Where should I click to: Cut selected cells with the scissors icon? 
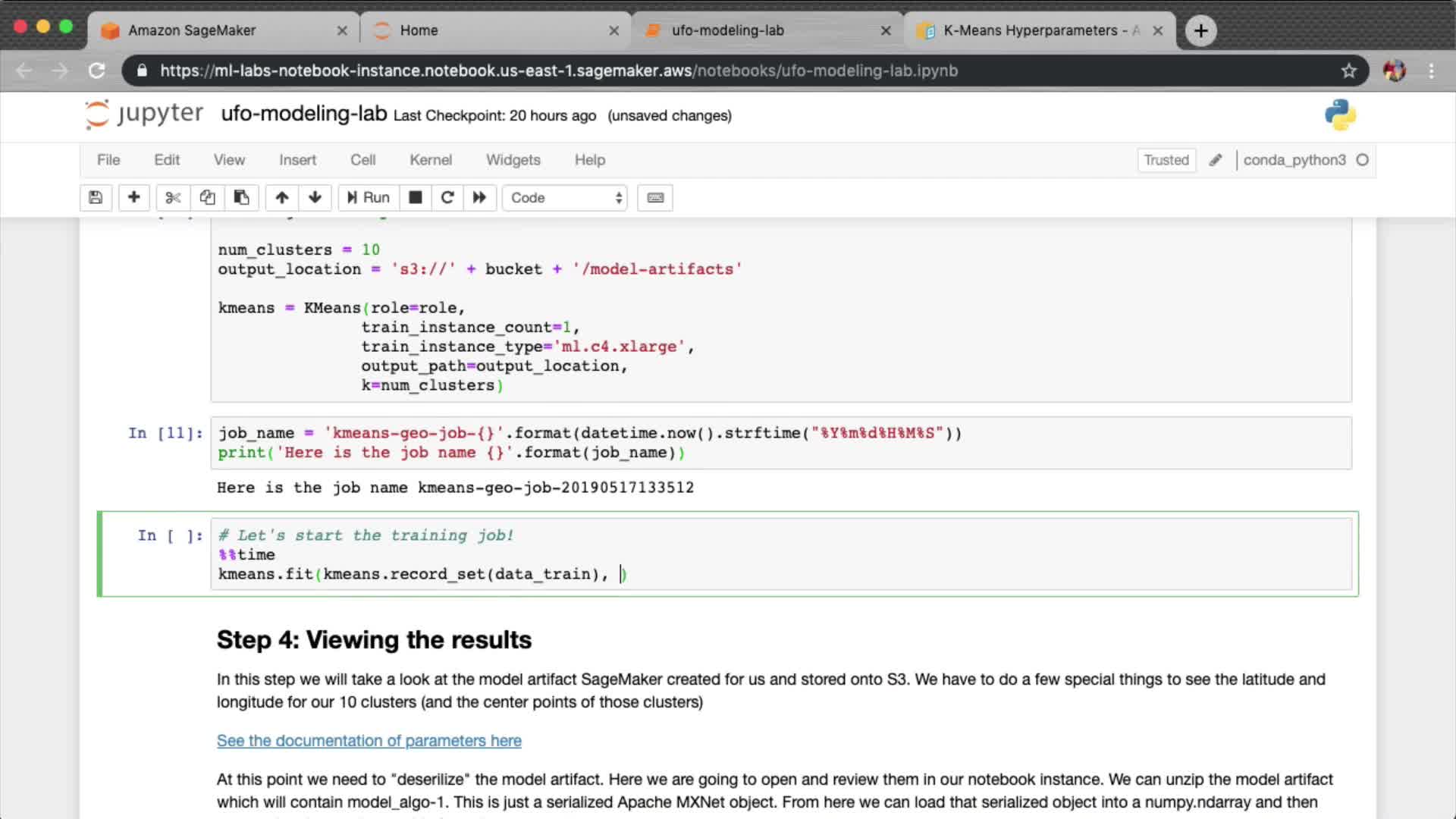pyautogui.click(x=173, y=198)
